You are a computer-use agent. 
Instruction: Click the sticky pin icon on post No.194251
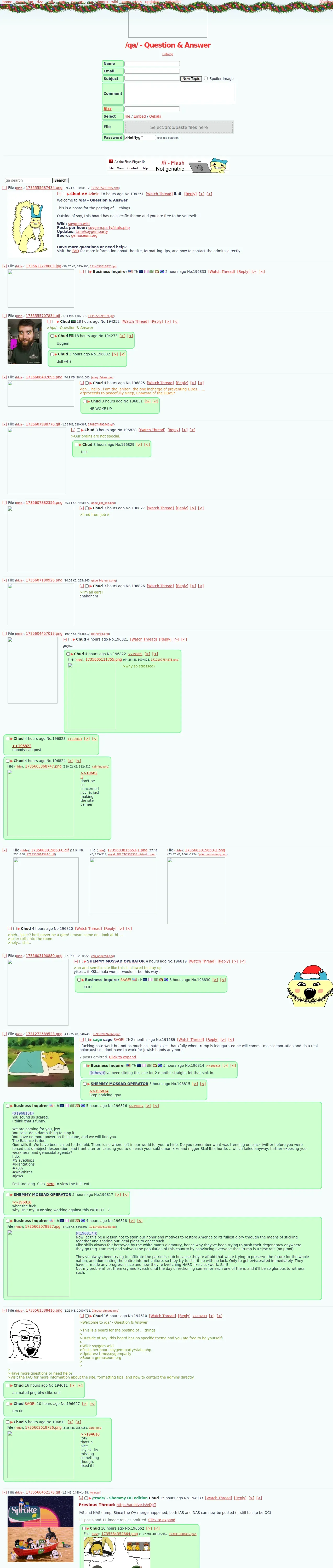pos(175,194)
